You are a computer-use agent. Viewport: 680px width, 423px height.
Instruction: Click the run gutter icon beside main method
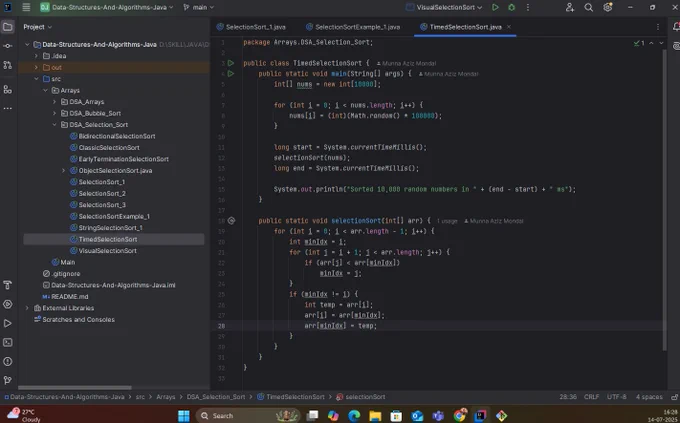(x=231, y=74)
